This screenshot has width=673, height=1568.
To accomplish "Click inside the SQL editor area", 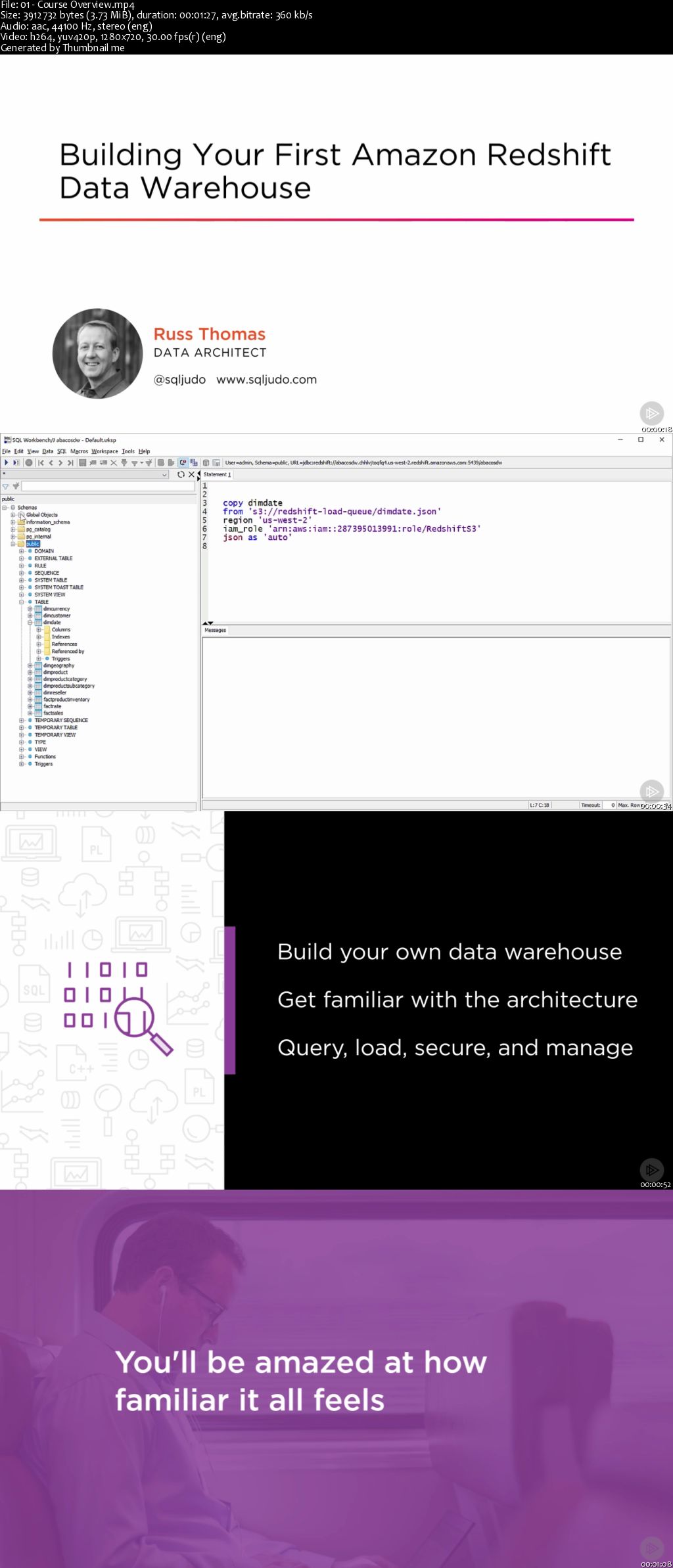I will point(439,552).
